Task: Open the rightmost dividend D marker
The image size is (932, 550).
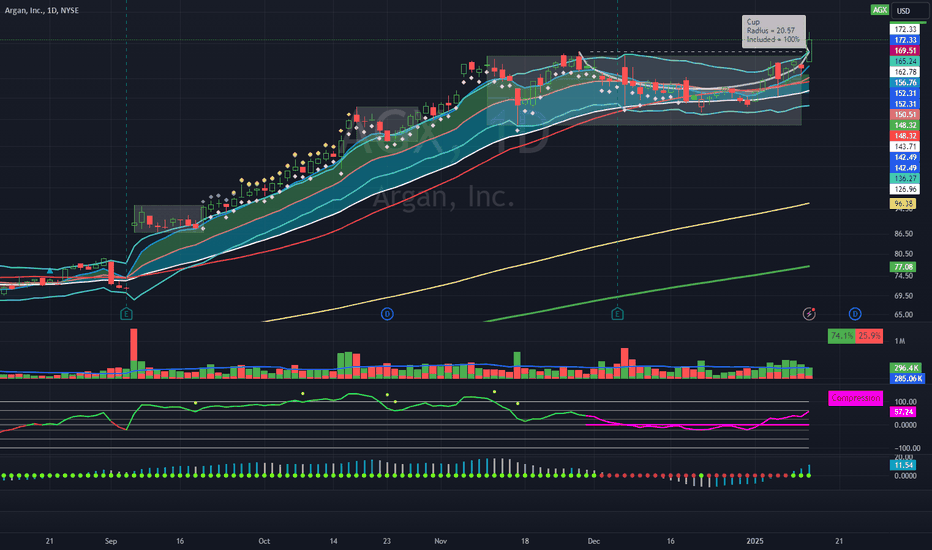Action: click(855, 313)
